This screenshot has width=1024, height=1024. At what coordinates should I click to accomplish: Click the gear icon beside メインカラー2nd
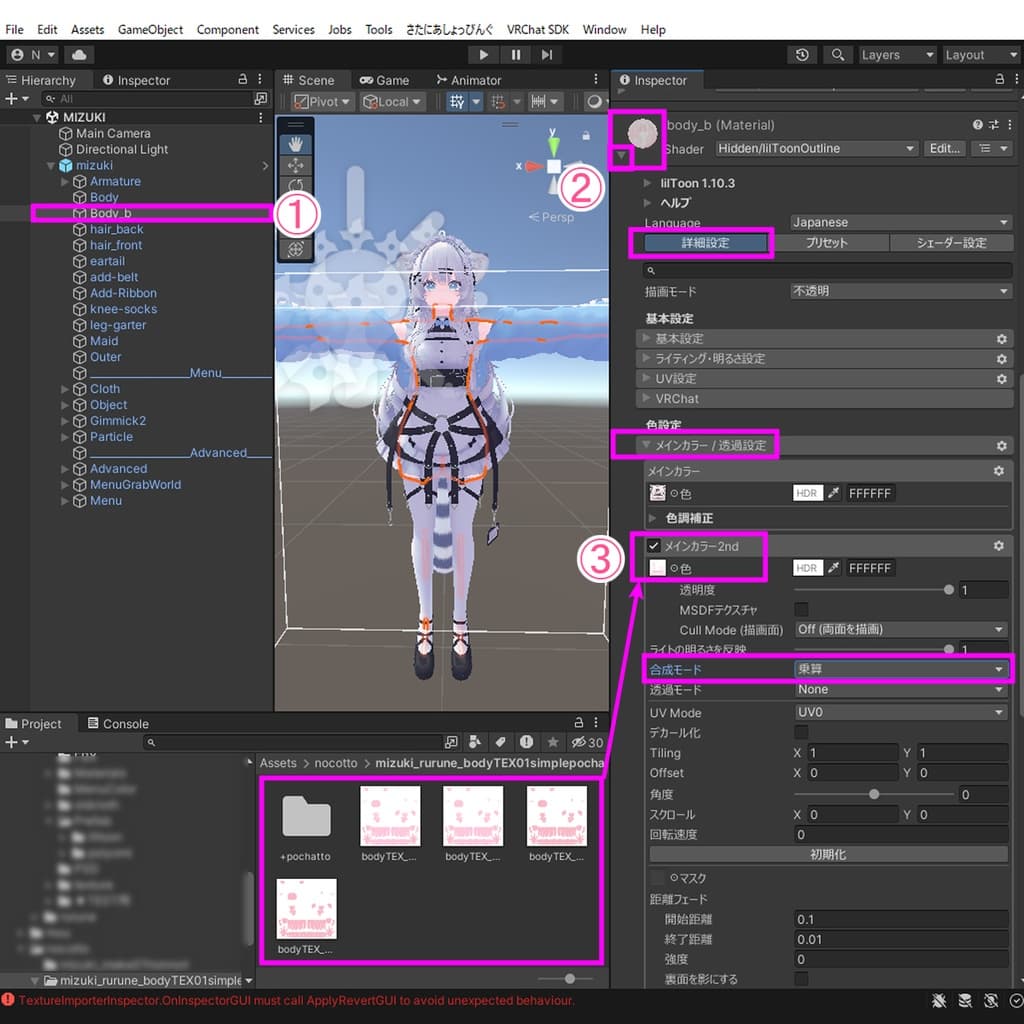[998, 546]
